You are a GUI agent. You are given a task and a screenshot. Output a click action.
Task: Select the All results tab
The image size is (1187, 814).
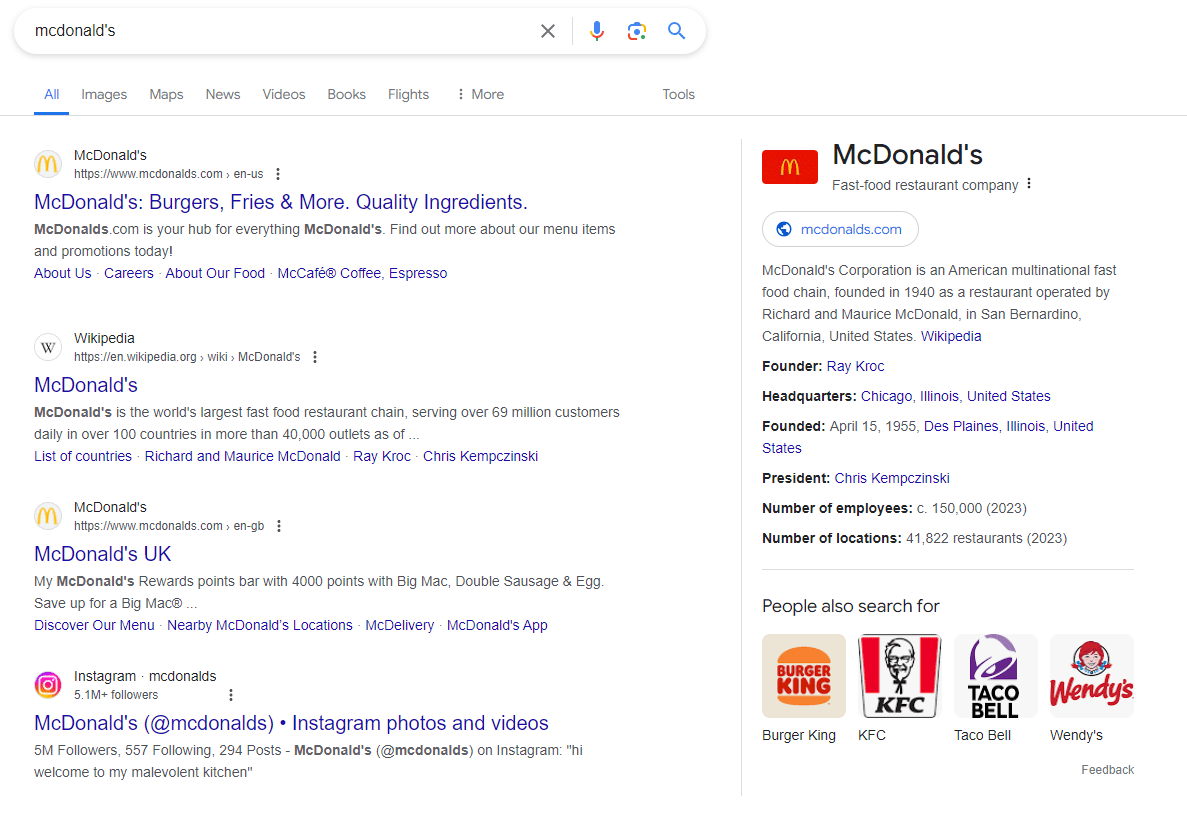point(51,95)
